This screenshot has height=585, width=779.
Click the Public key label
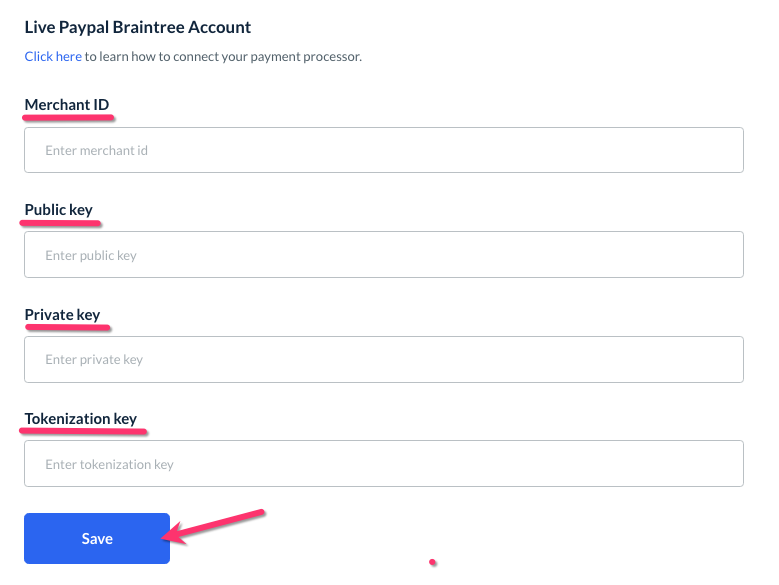pyautogui.click(x=59, y=209)
